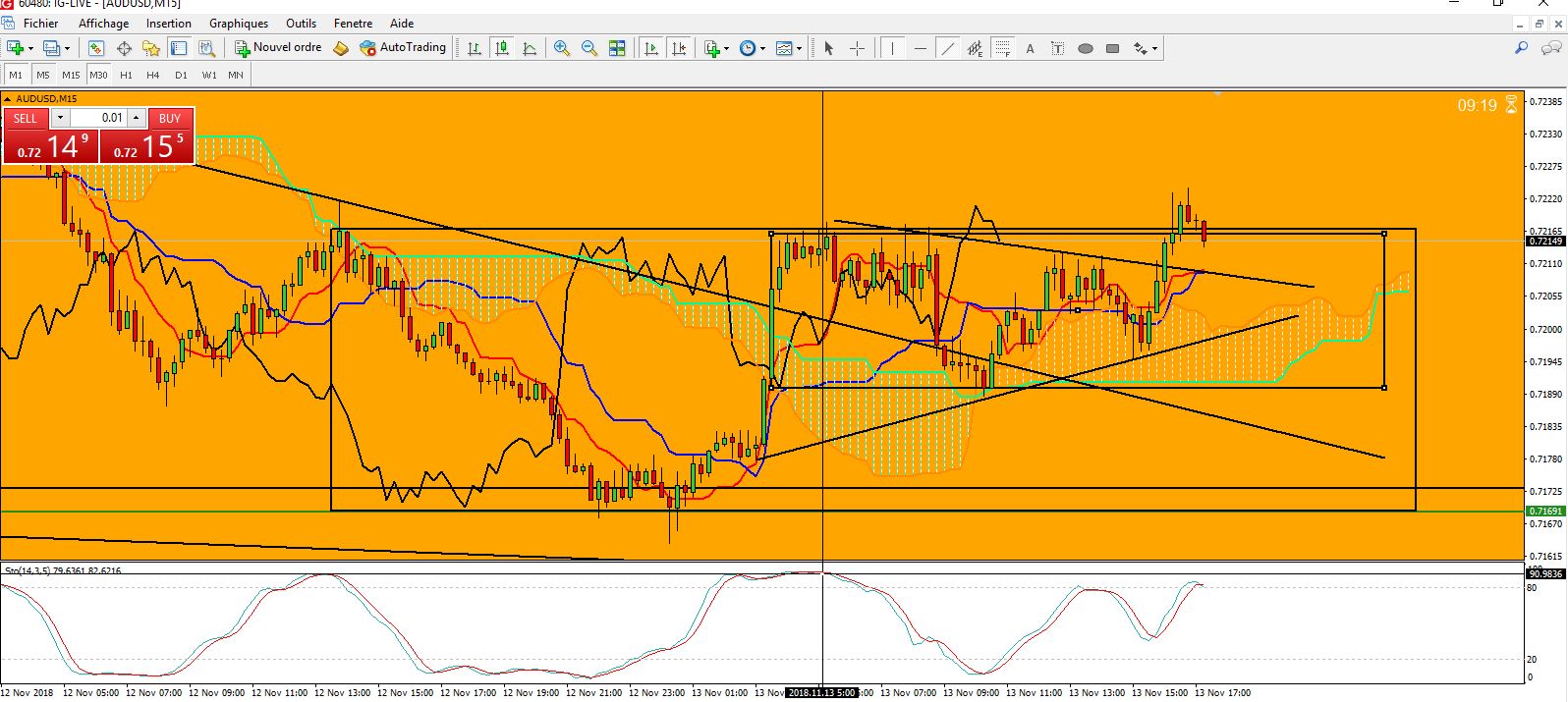Click the tile windows icon

(617, 48)
